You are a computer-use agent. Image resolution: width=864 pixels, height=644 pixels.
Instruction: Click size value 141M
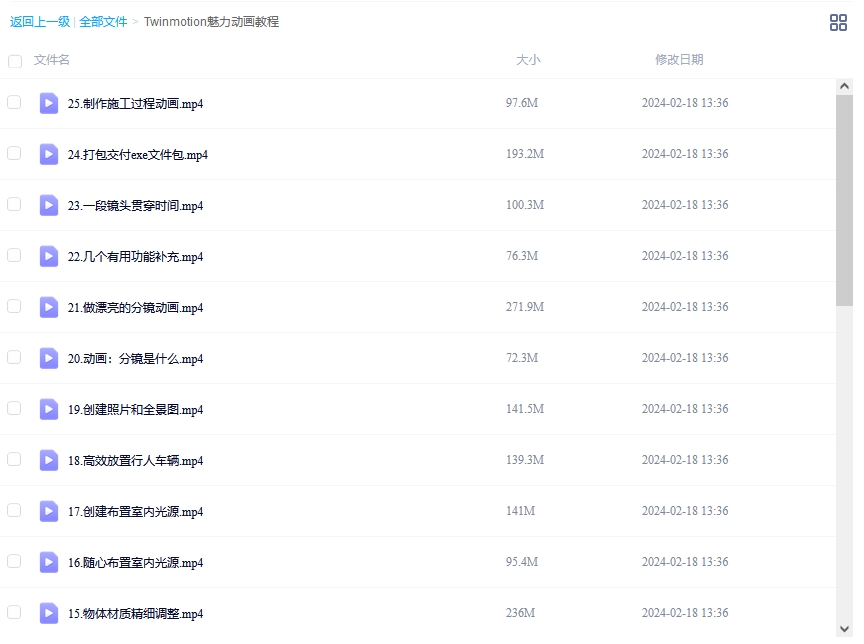click(x=521, y=511)
